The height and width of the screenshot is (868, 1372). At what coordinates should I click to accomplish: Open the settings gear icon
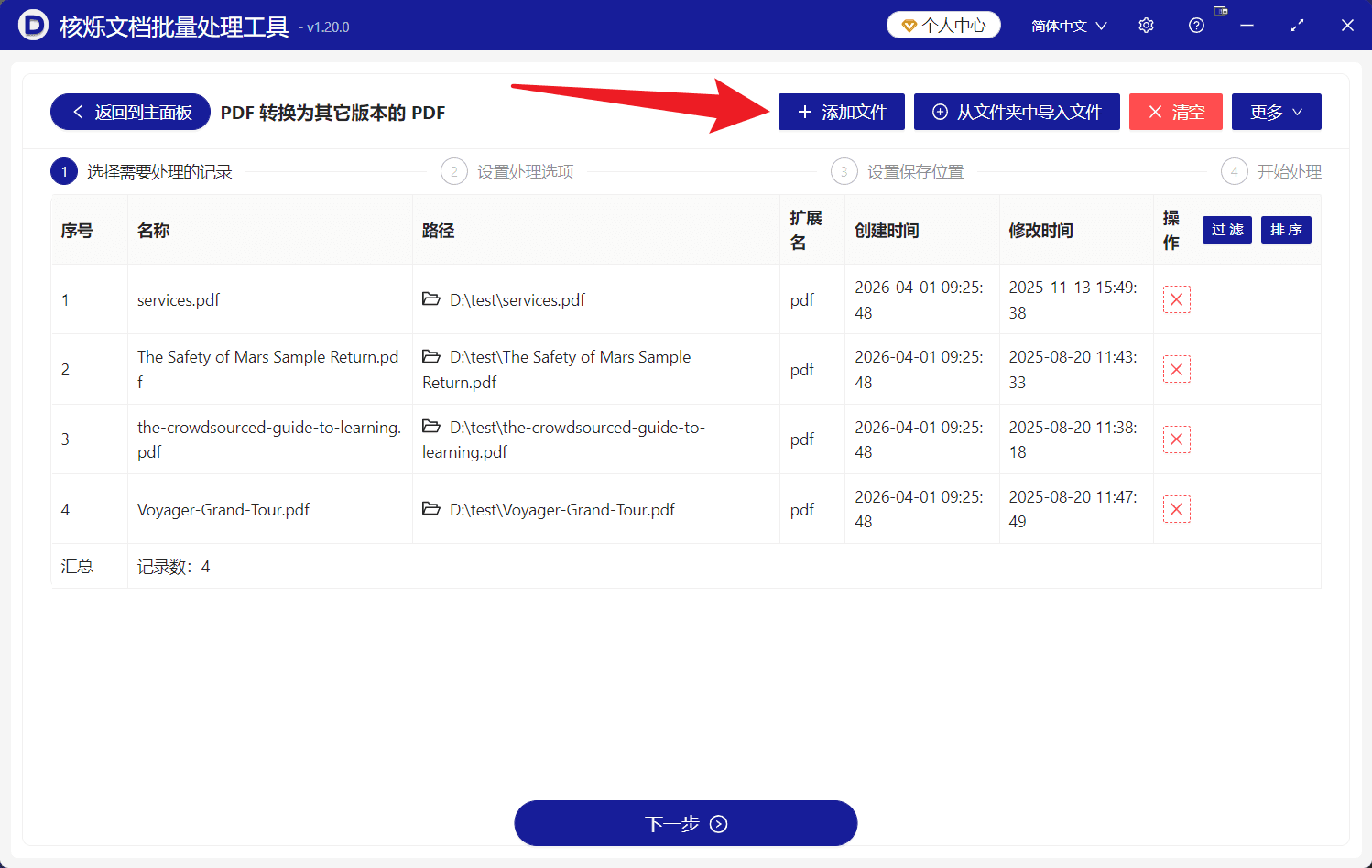click(x=1146, y=25)
